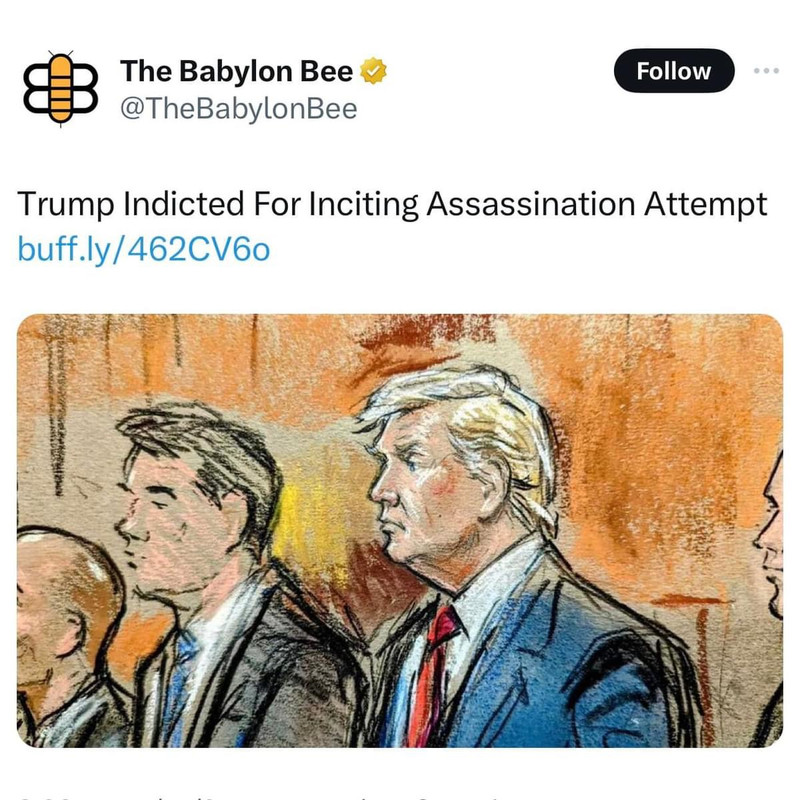
Task: Click the gold verified checkmark badge
Action: pyautogui.click(x=373, y=71)
